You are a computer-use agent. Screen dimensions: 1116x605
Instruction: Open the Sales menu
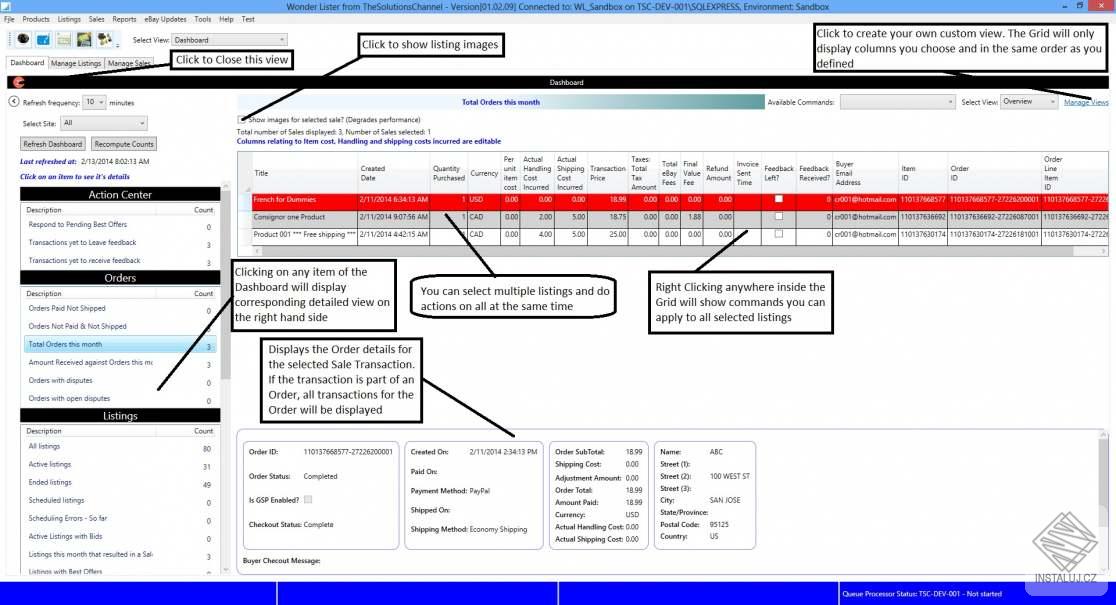point(96,19)
